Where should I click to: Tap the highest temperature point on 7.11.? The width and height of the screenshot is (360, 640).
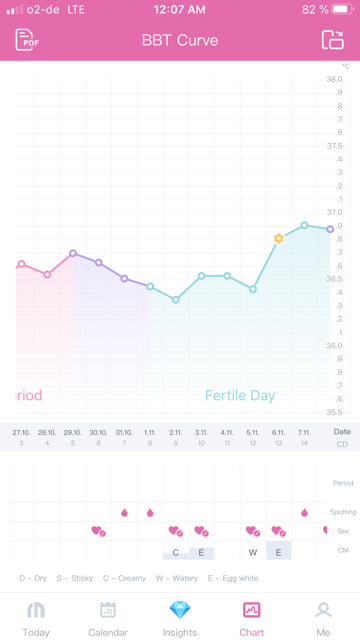point(304,225)
